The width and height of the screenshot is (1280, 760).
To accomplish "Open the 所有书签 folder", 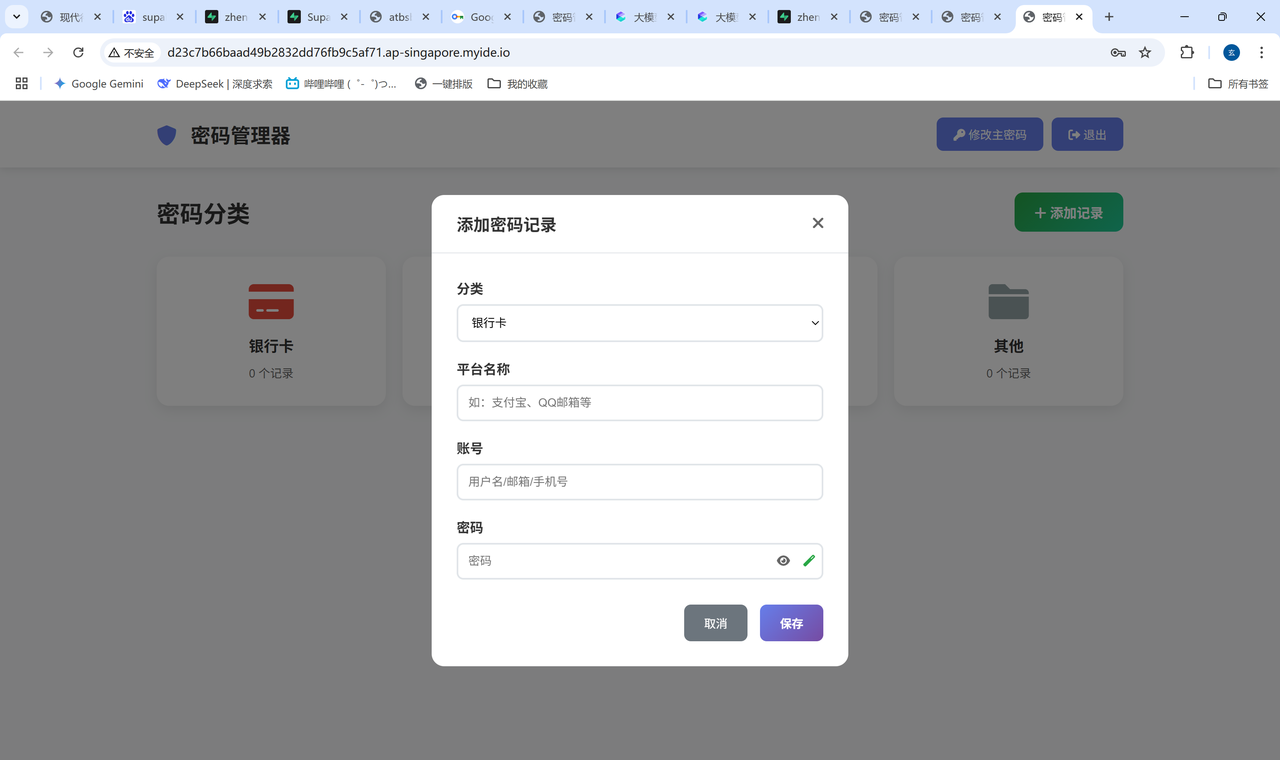I will pyautogui.click(x=1238, y=84).
